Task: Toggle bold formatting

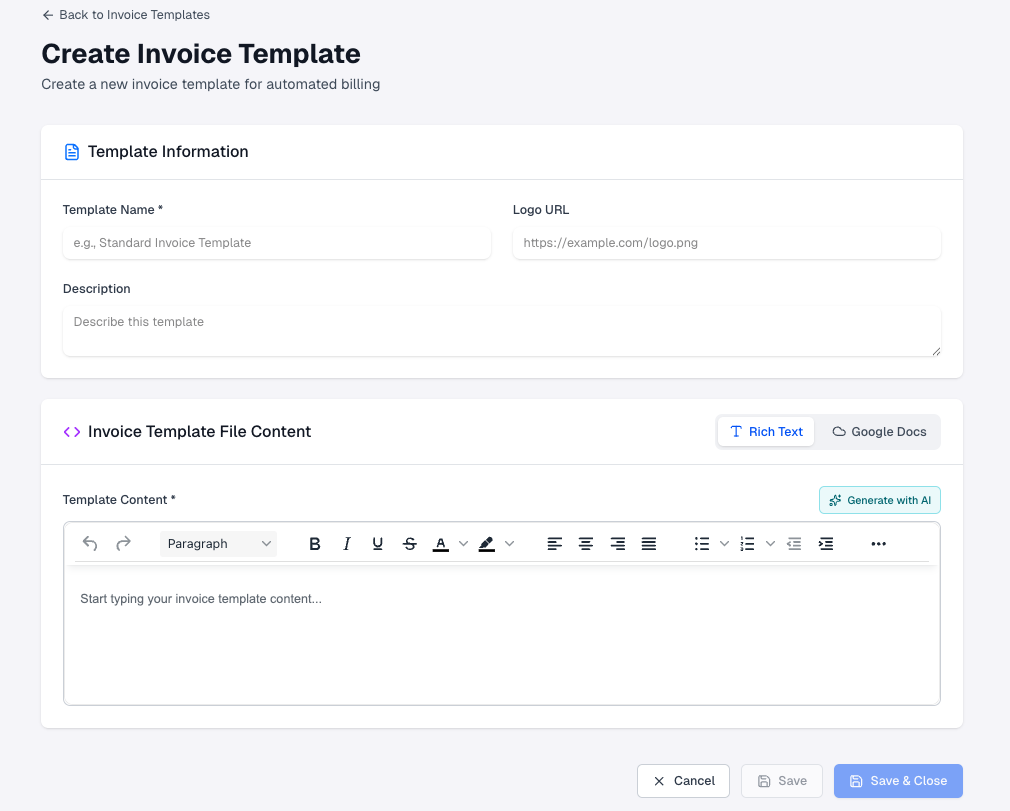Action: point(314,544)
